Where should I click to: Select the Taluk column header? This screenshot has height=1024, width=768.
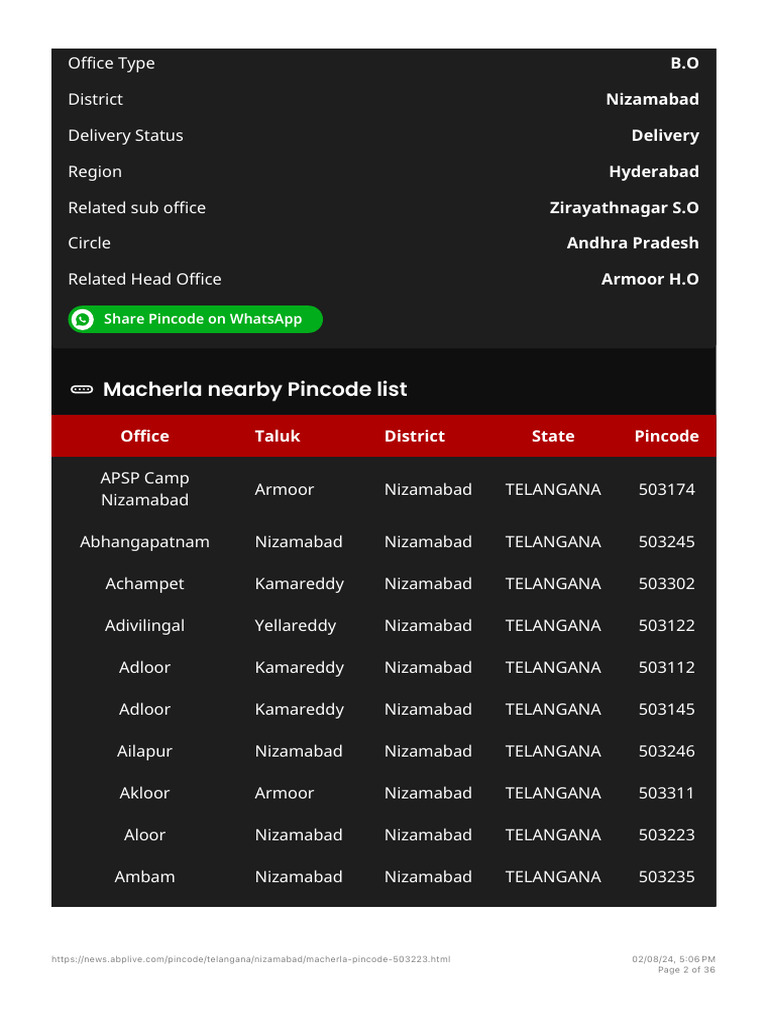point(277,436)
